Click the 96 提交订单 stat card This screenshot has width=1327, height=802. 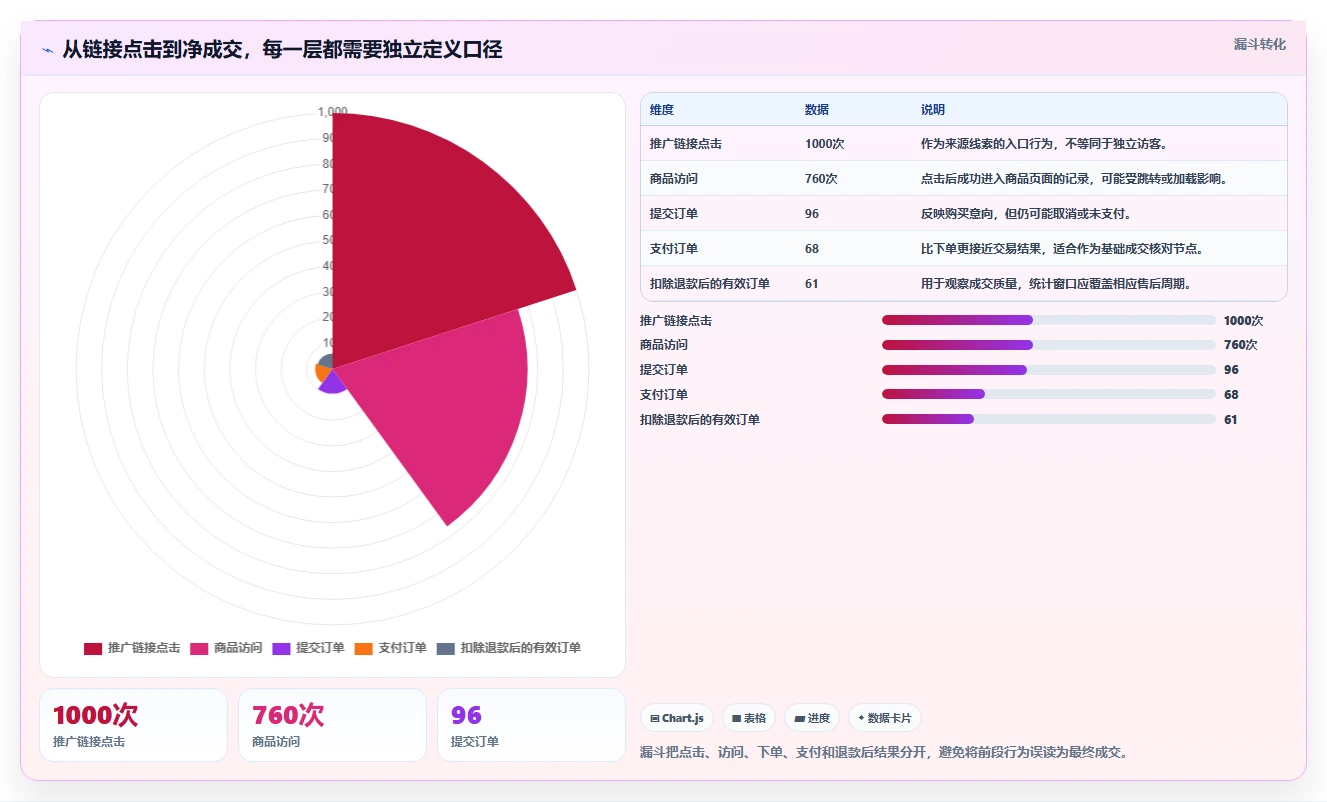pos(531,725)
